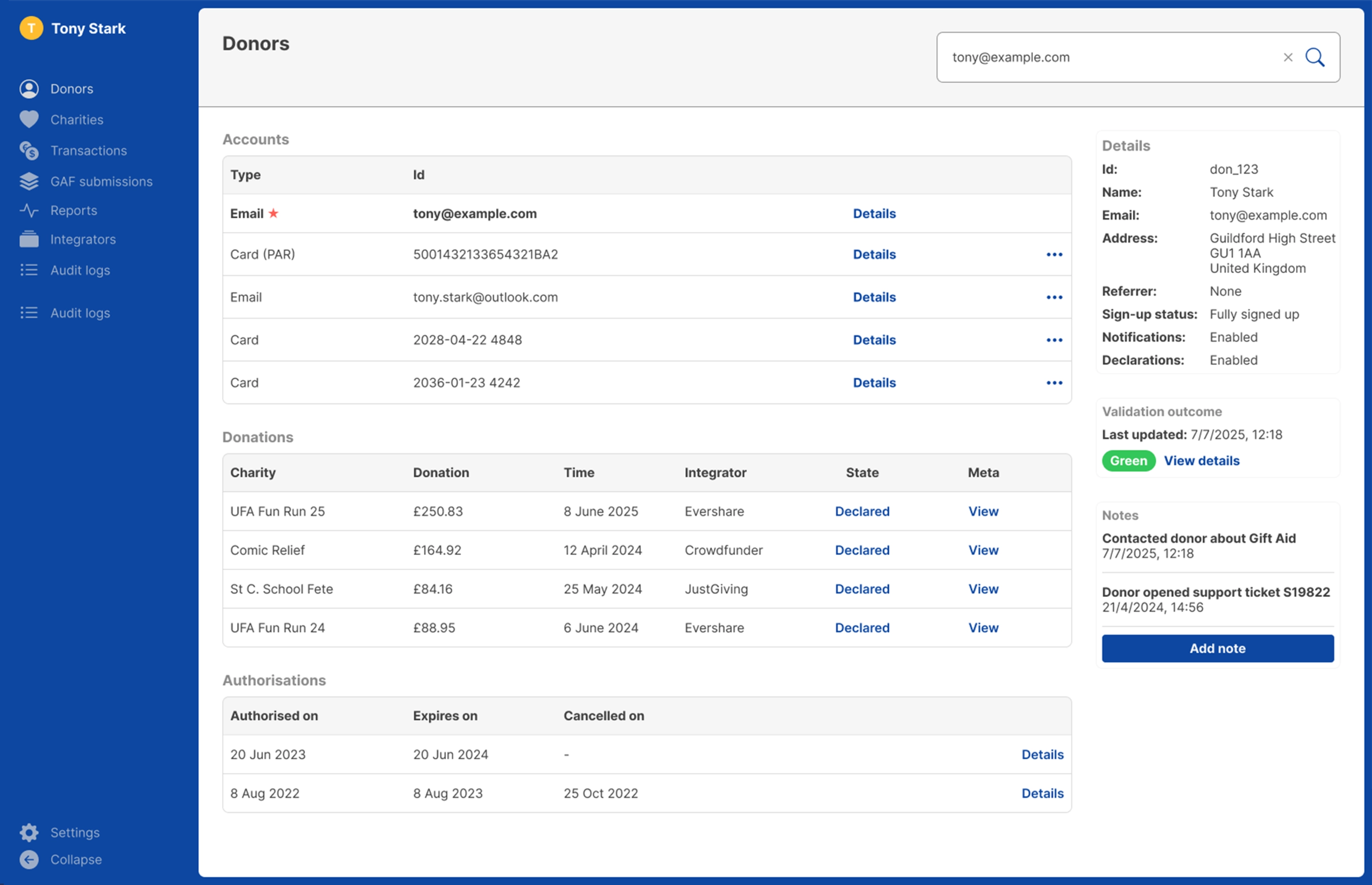Open GAF submissions via its stacked-layers icon
Image resolution: width=1372 pixels, height=885 pixels.
point(30,181)
